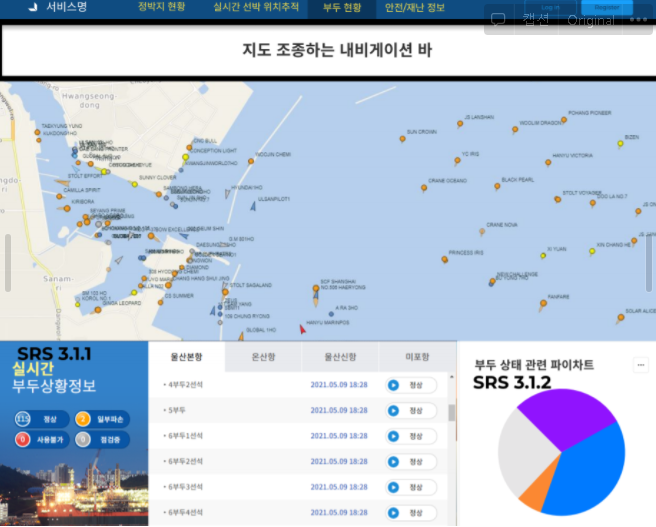Click the JS LANSHAN ship marker
The width and height of the screenshot is (656, 527).
[460, 124]
